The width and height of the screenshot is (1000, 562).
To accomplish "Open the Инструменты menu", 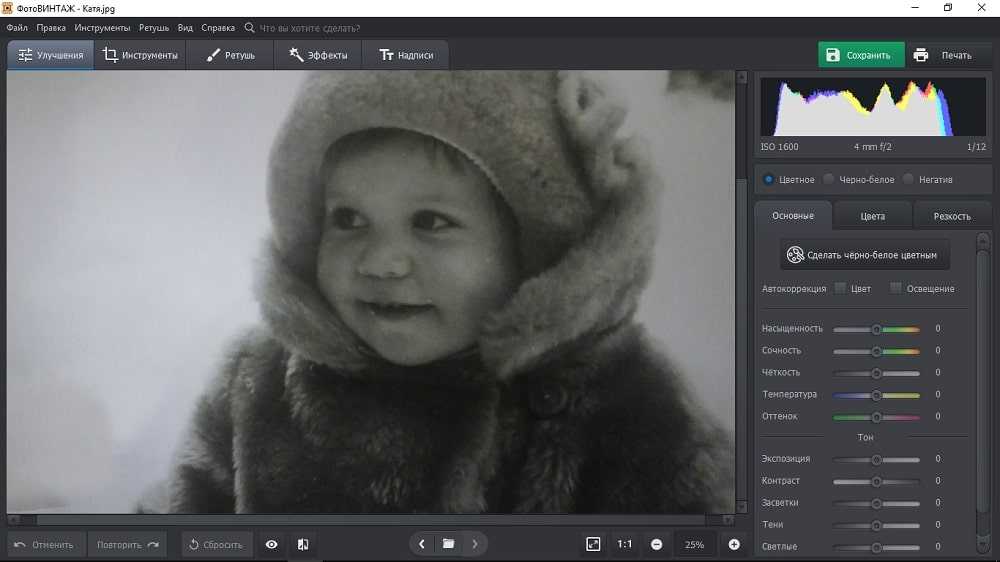I will (102, 28).
